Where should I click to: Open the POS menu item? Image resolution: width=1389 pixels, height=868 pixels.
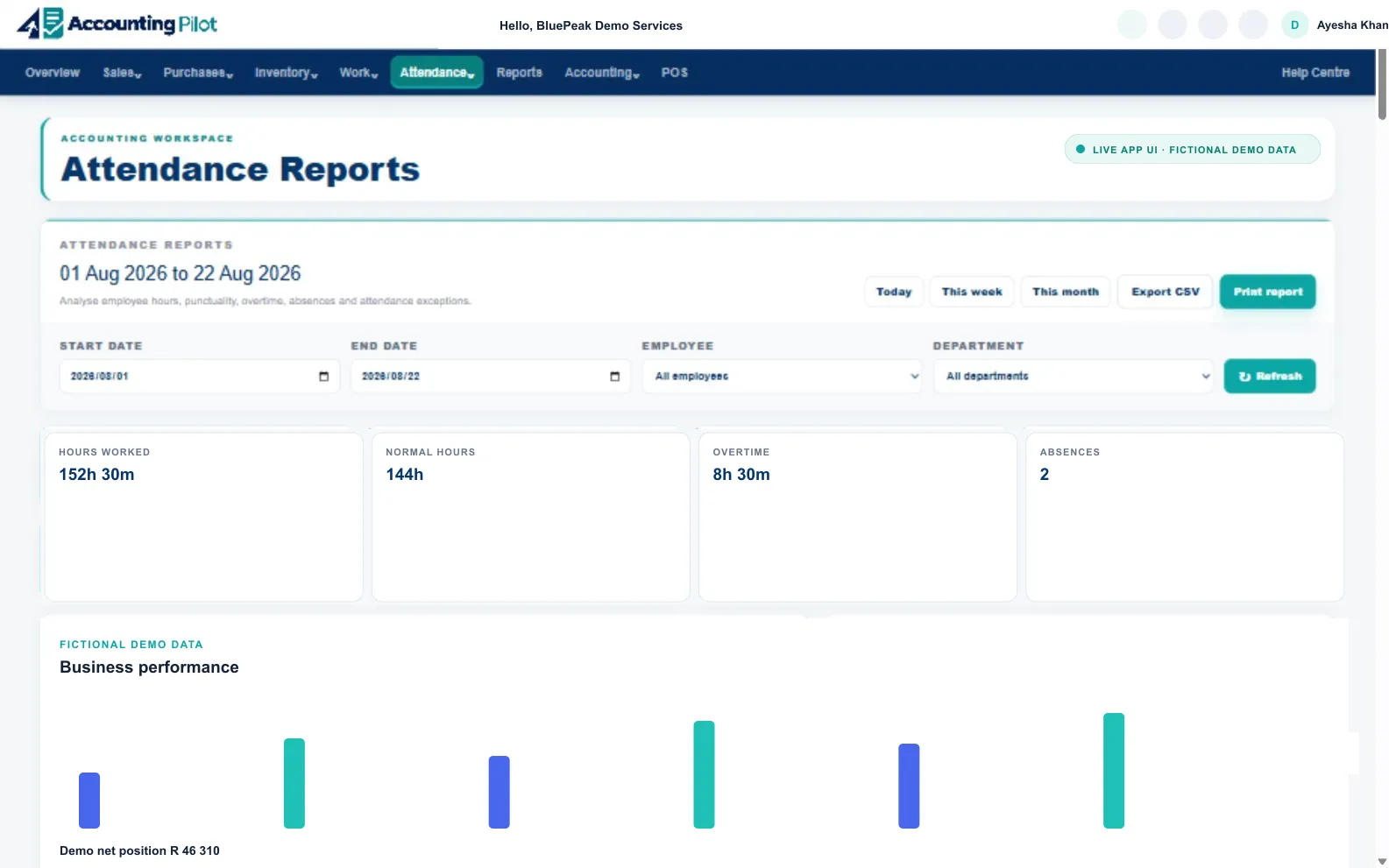click(x=674, y=73)
